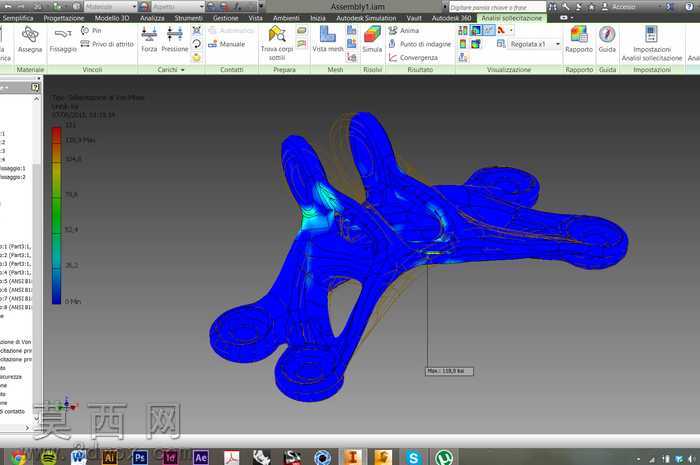
Task: Click the browser panel help icon
Action: (x=35, y=87)
